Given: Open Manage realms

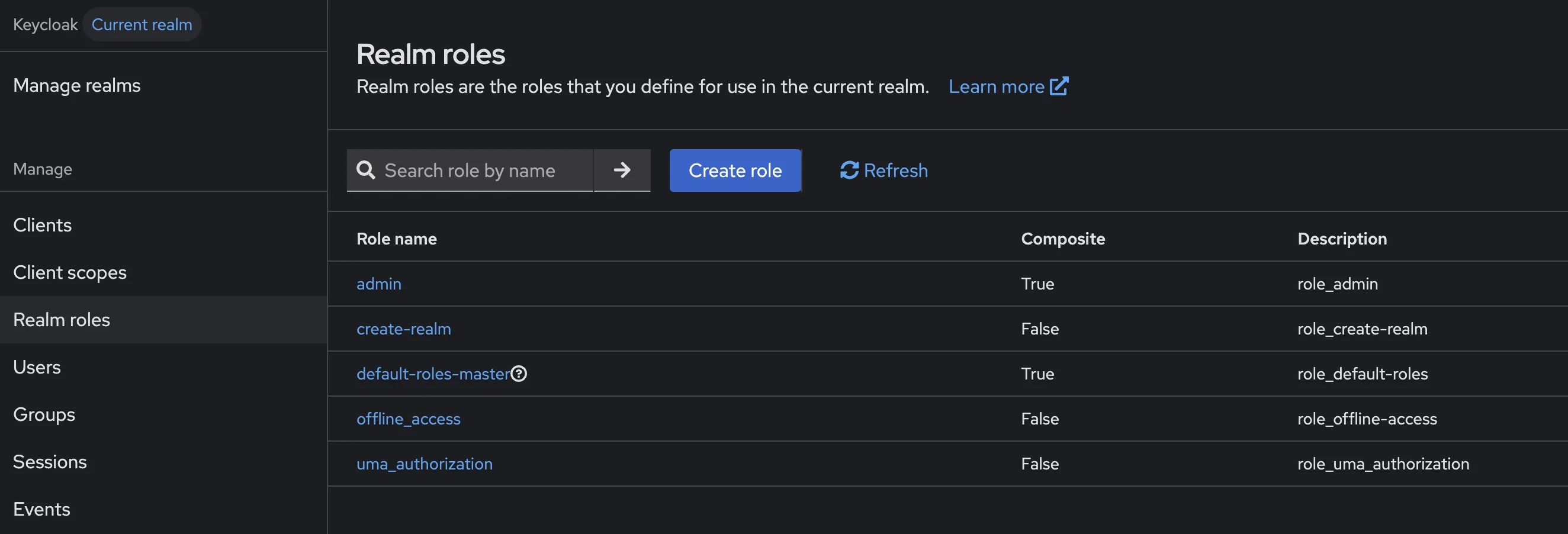Looking at the screenshot, I should coord(77,85).
